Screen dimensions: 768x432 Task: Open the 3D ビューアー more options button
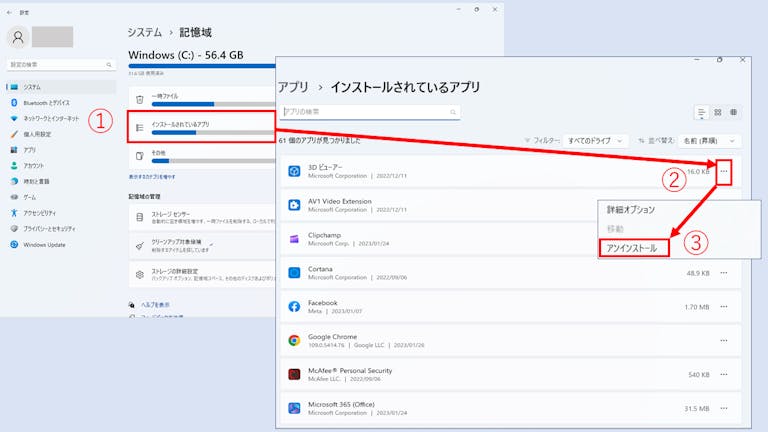point(723,171)
